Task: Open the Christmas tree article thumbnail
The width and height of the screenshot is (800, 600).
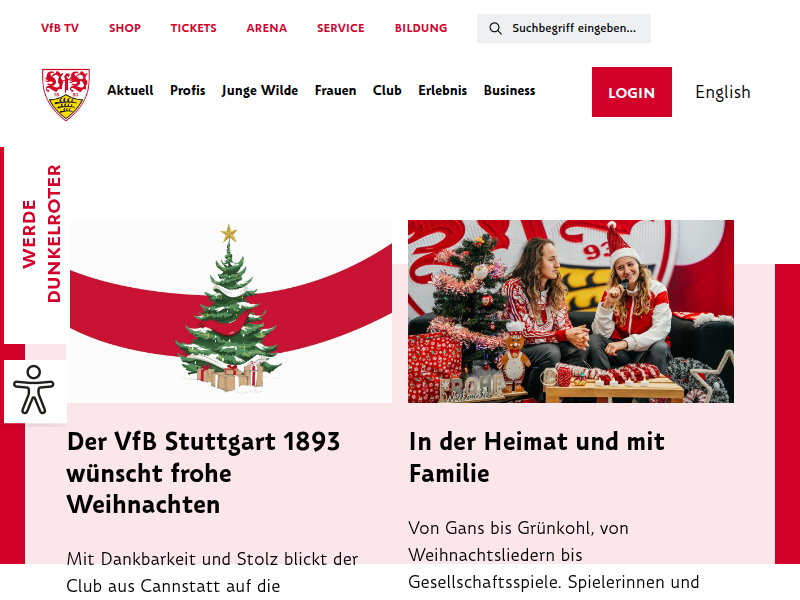Action: pos(230,311)
